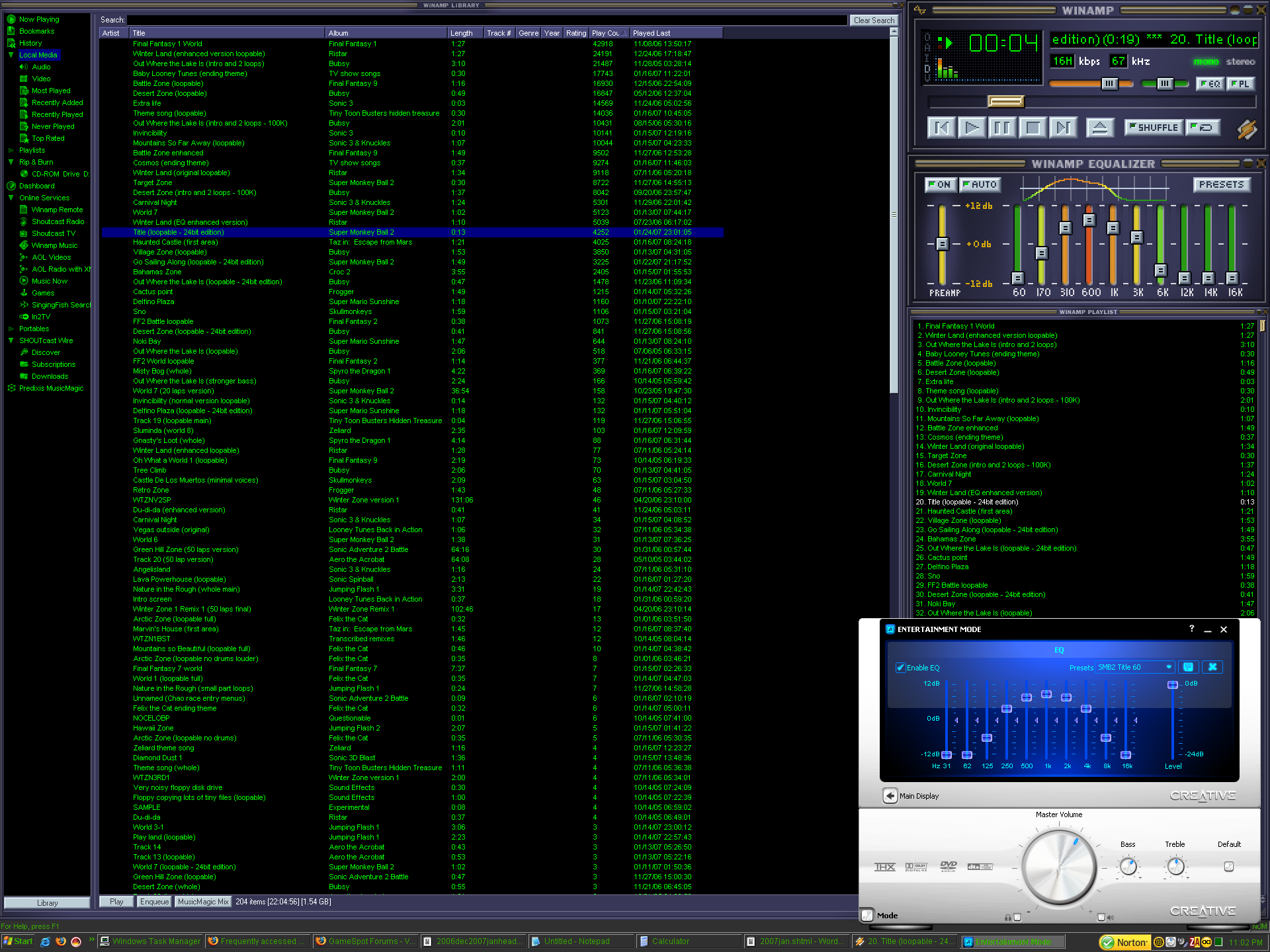Open the Creative EQ Presets dropdown

tap(1135, 667)
